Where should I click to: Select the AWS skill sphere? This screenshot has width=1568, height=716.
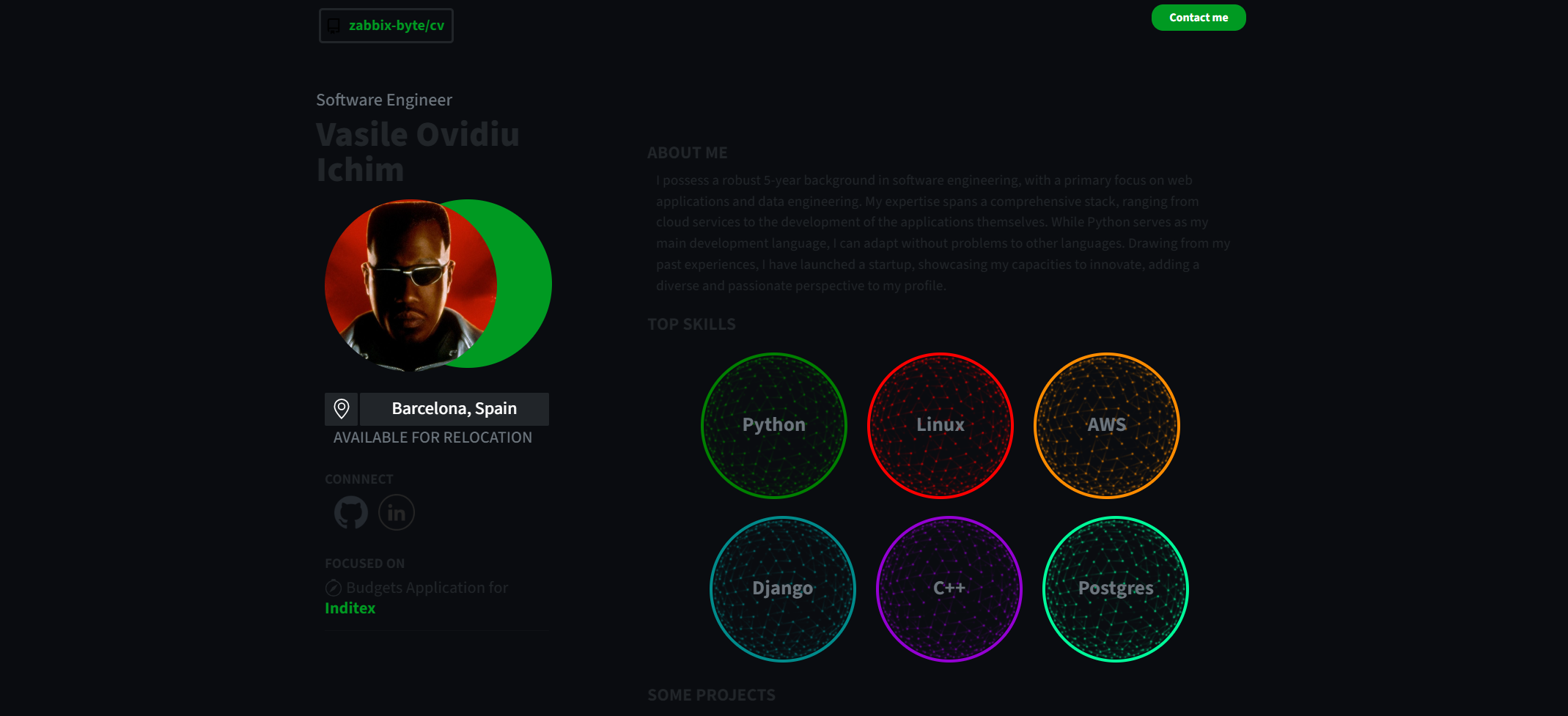(x=1106, y=425)
